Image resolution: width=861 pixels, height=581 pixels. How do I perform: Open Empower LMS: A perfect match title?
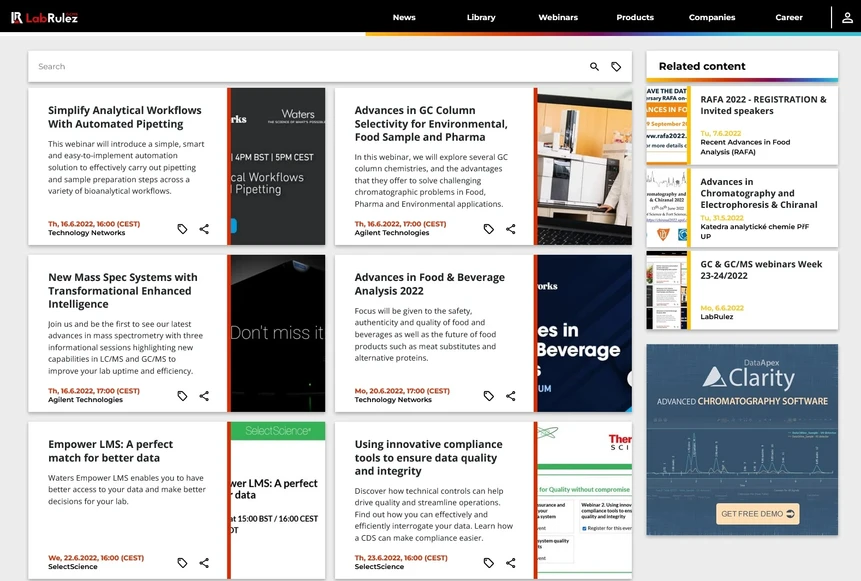(110, 451)
